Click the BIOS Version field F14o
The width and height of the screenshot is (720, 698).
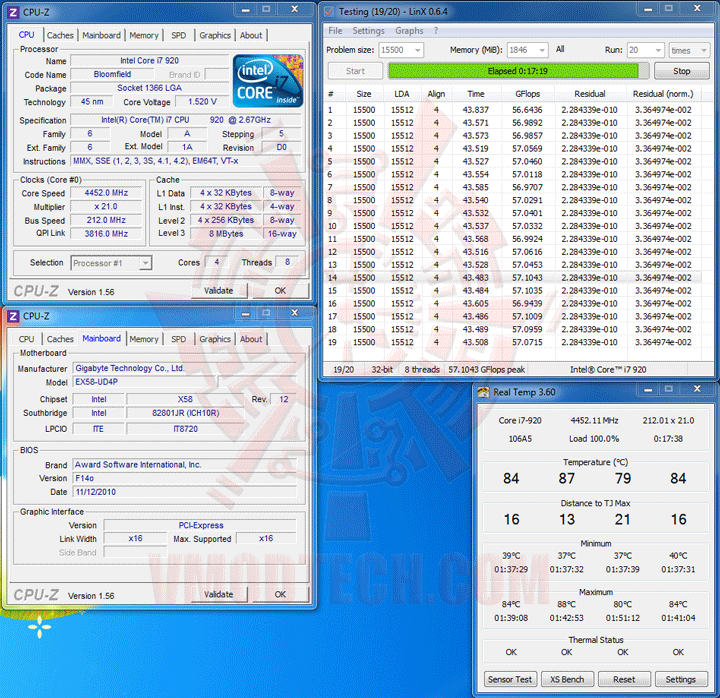[x=185, y=478]
